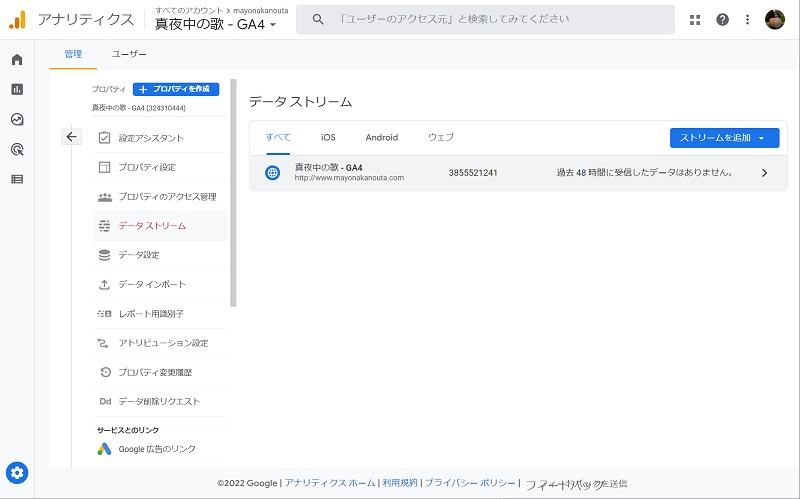This screenshot has height=499, width=800.
Task: Switch to the 管理 tab
Action: (x=73, y=54)
